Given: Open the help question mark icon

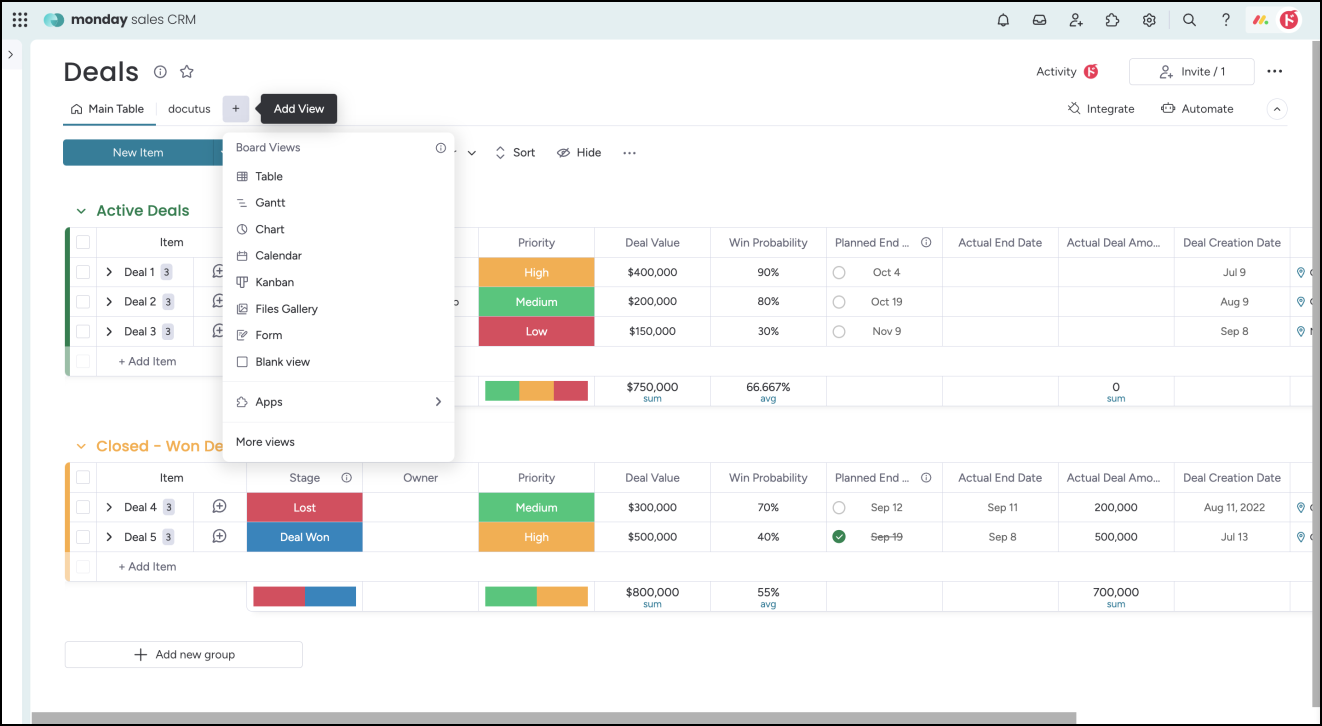Looking at the screenshot, I should pyautogui.click(x=1226, y=20).
